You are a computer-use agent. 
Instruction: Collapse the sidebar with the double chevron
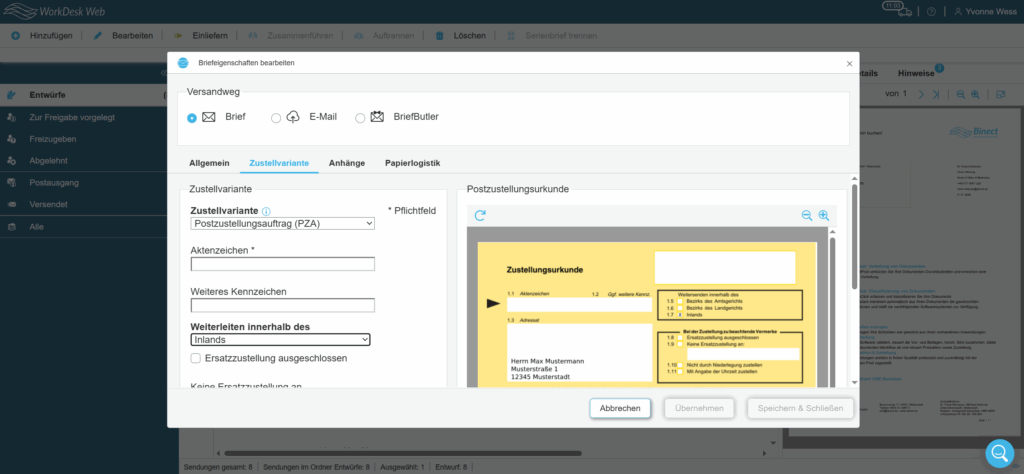coord(163,72)
